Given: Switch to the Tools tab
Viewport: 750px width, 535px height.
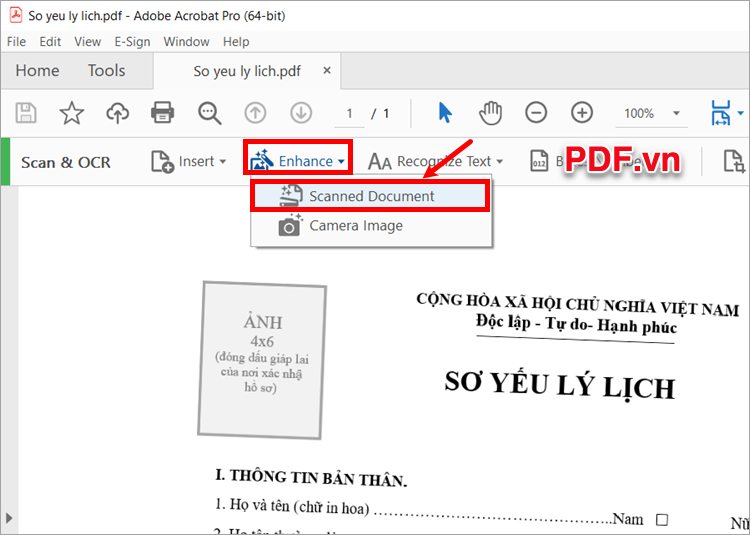Looking at the screenshot, I should coord(106,71).
